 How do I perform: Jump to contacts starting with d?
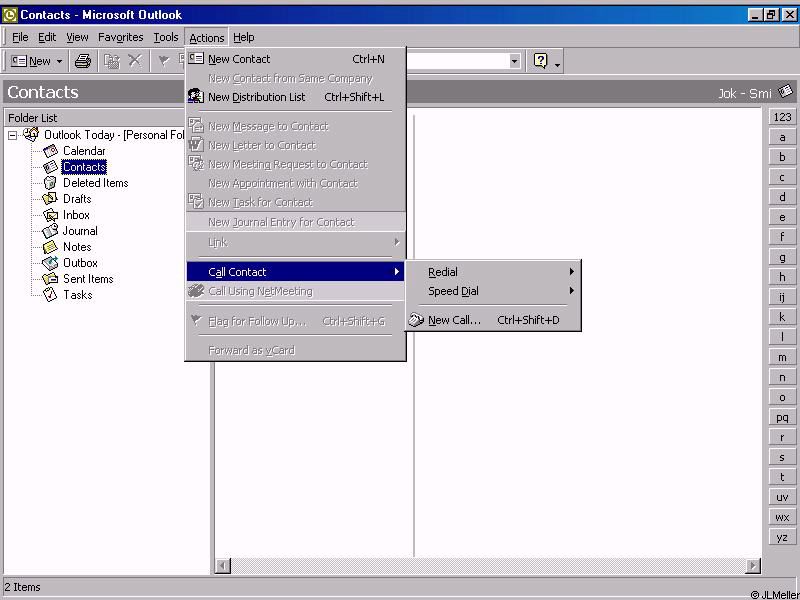[782, 197]
